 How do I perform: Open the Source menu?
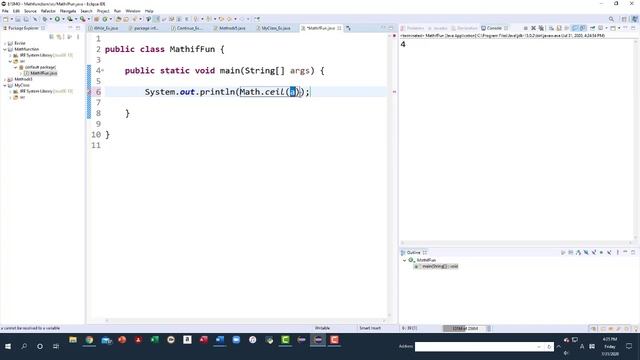pos(30,11)
